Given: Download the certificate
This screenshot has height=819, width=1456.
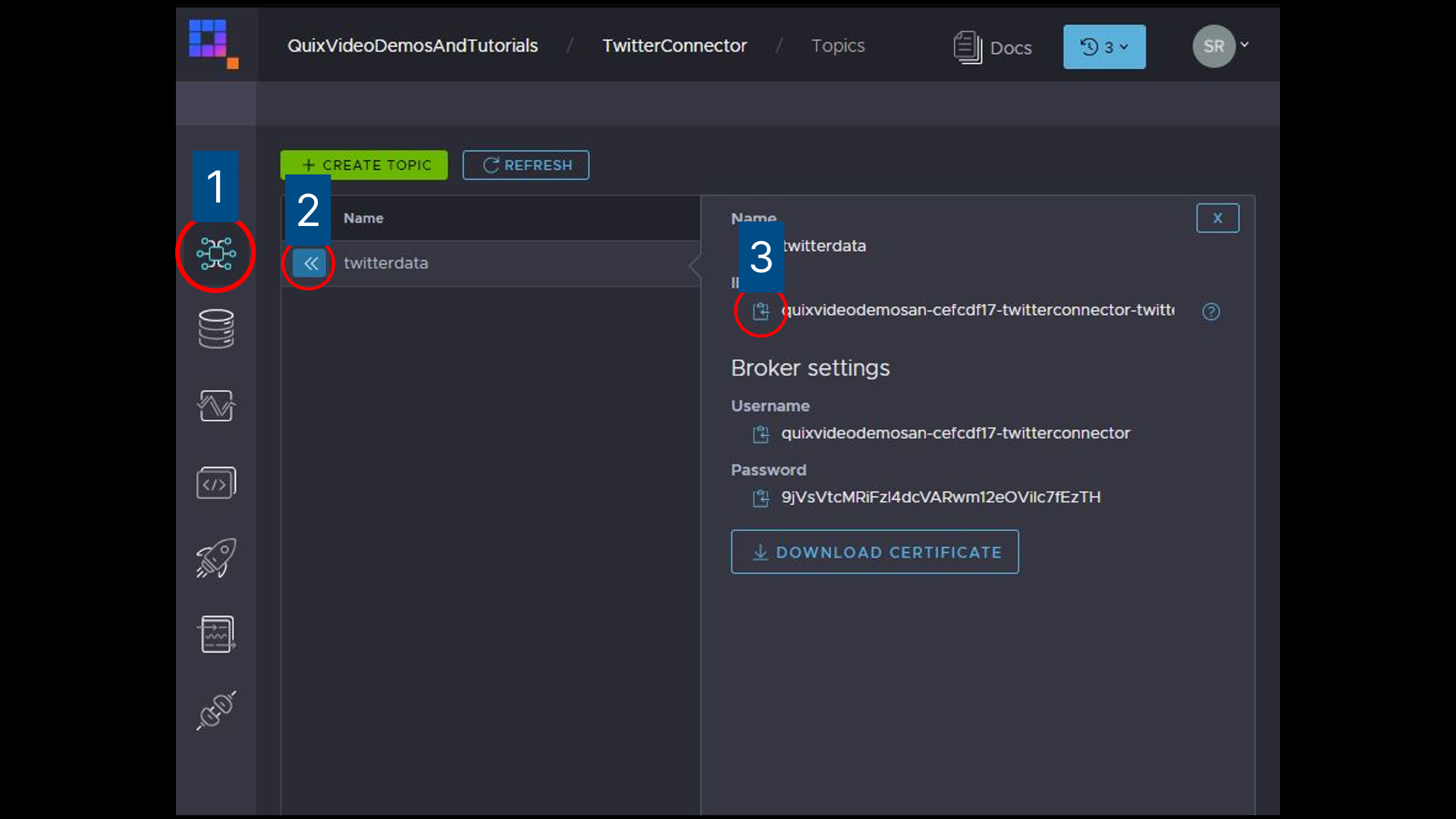Looking at the screenshot, I should 874,552.
